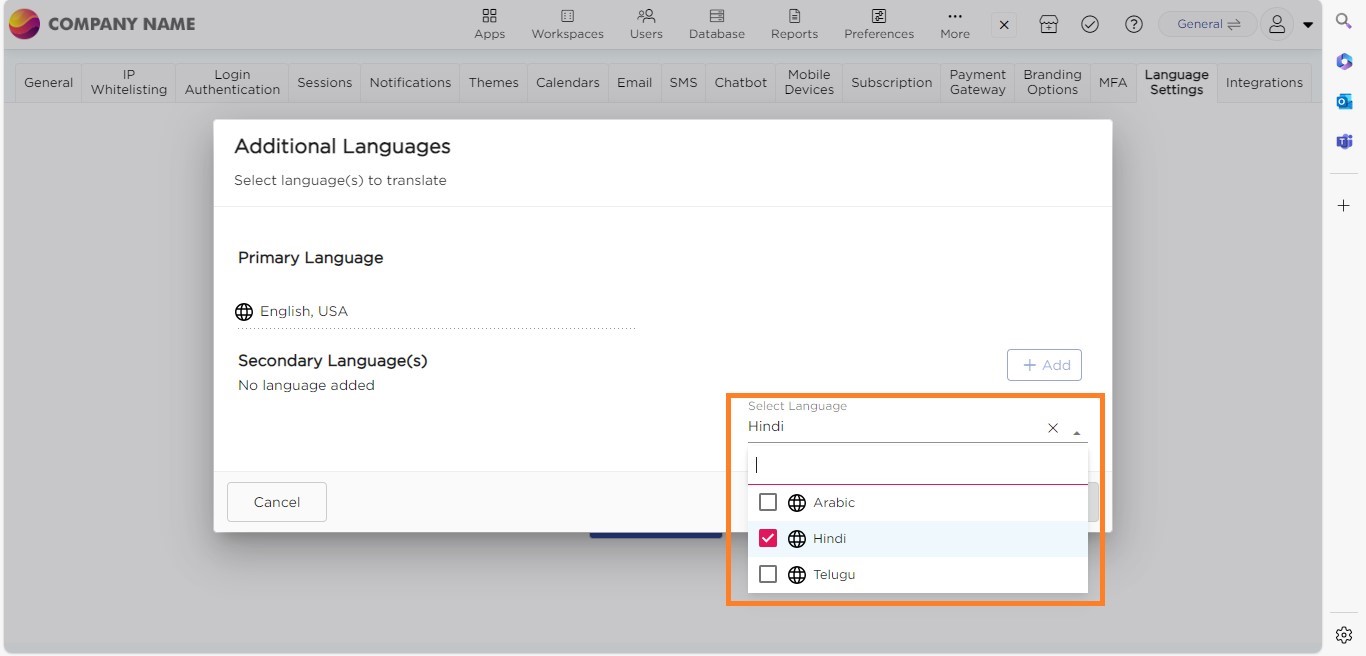Go to the General tab

tap(49, 82)
